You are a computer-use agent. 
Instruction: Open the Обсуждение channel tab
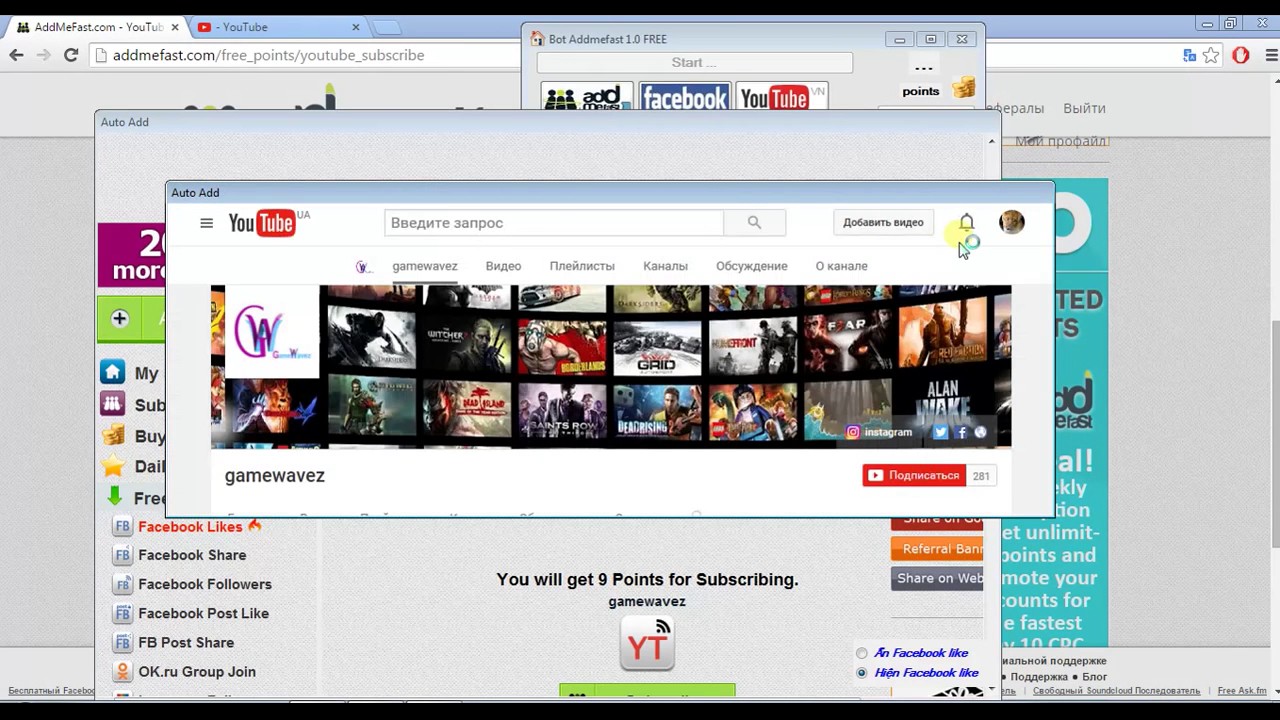point(751,266)
